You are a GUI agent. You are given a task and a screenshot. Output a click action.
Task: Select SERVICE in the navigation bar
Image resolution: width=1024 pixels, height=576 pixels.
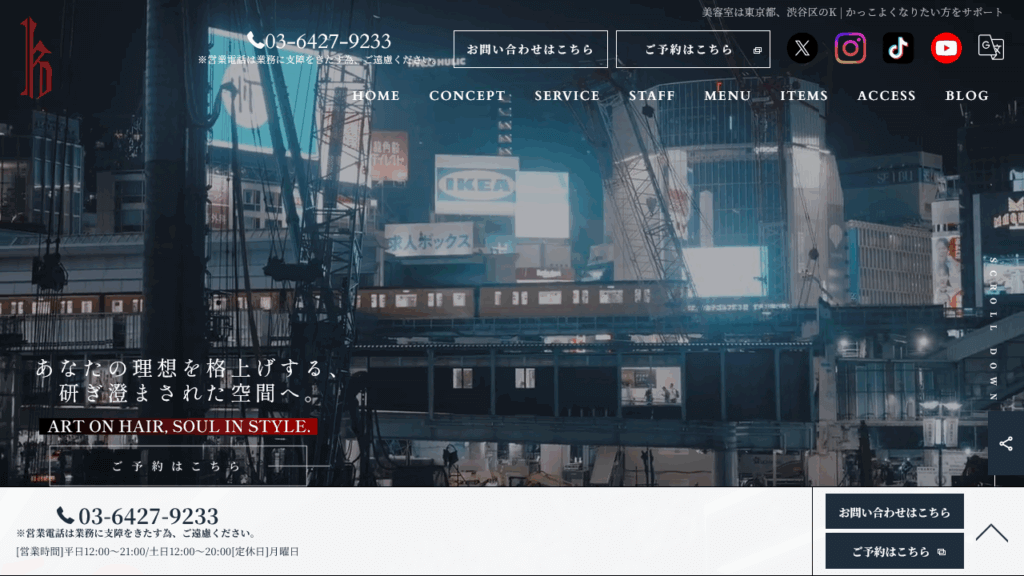[567, 96]
